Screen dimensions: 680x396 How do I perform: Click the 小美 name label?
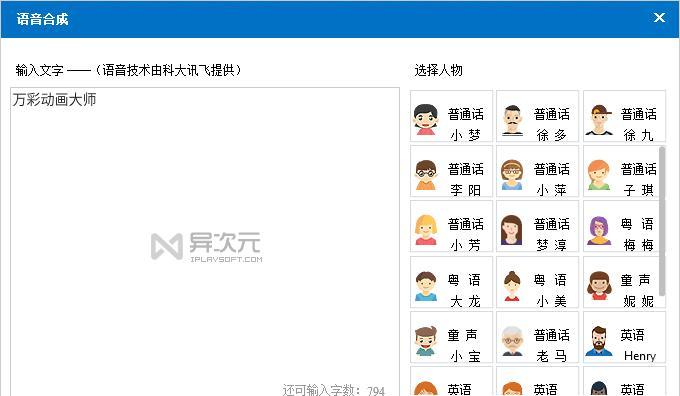(x=552, y=301)
